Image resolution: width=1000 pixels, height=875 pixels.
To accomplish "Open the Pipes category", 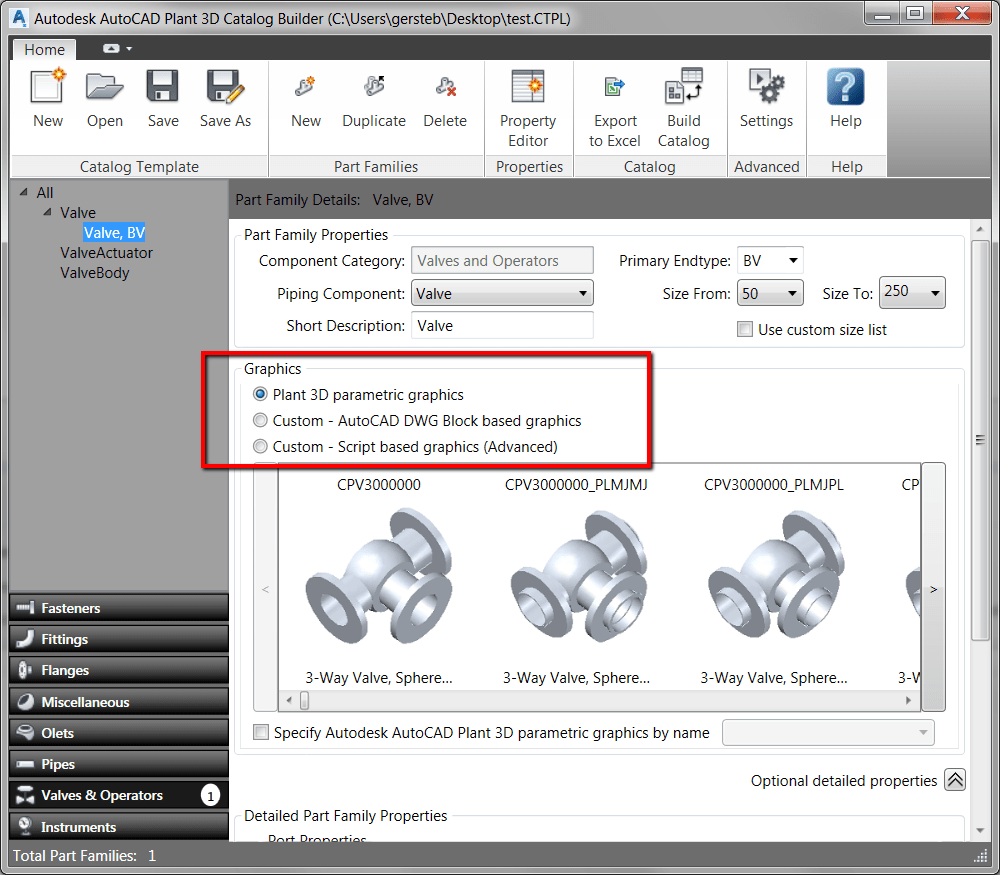I will pos(119,764).
